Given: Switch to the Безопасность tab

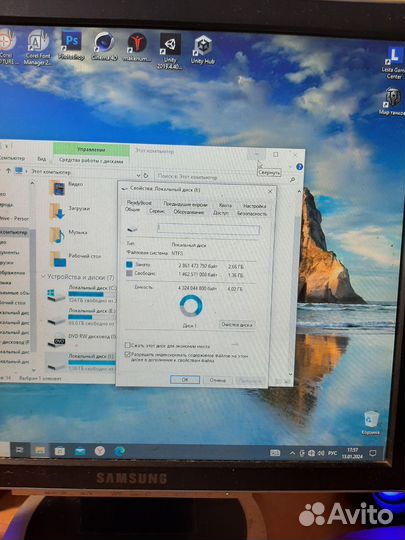Looking at the screenshot, I should pyautogui.click(x=252, y=214).
